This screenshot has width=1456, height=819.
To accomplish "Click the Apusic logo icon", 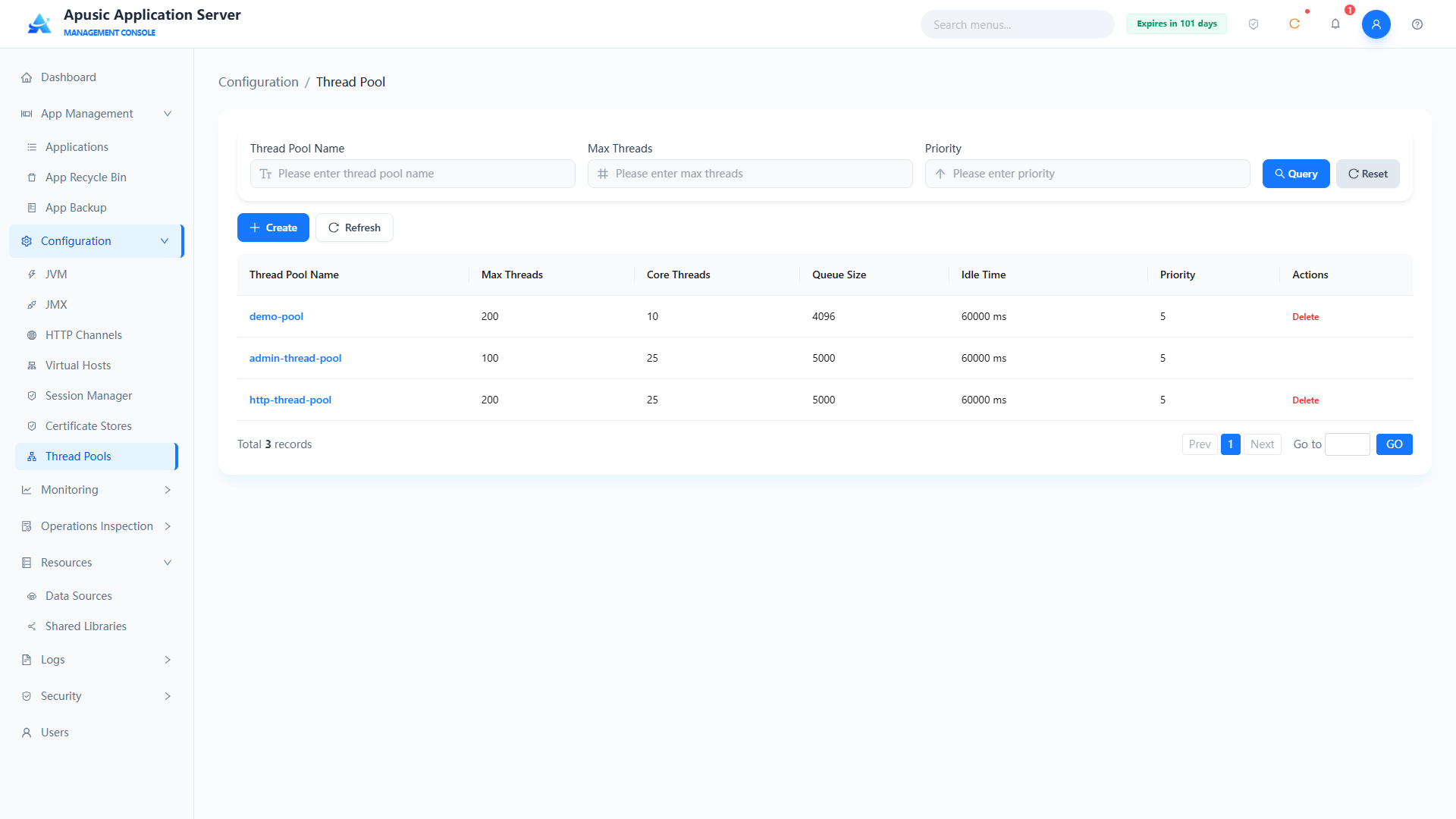I will [39, 24].
